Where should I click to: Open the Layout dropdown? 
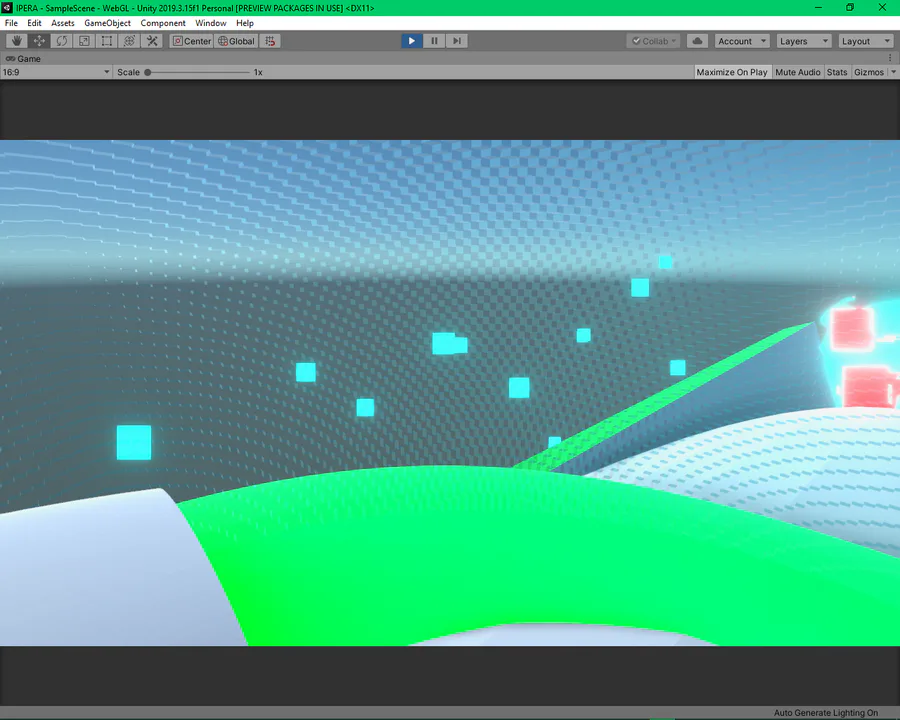(x=866, y=41)
